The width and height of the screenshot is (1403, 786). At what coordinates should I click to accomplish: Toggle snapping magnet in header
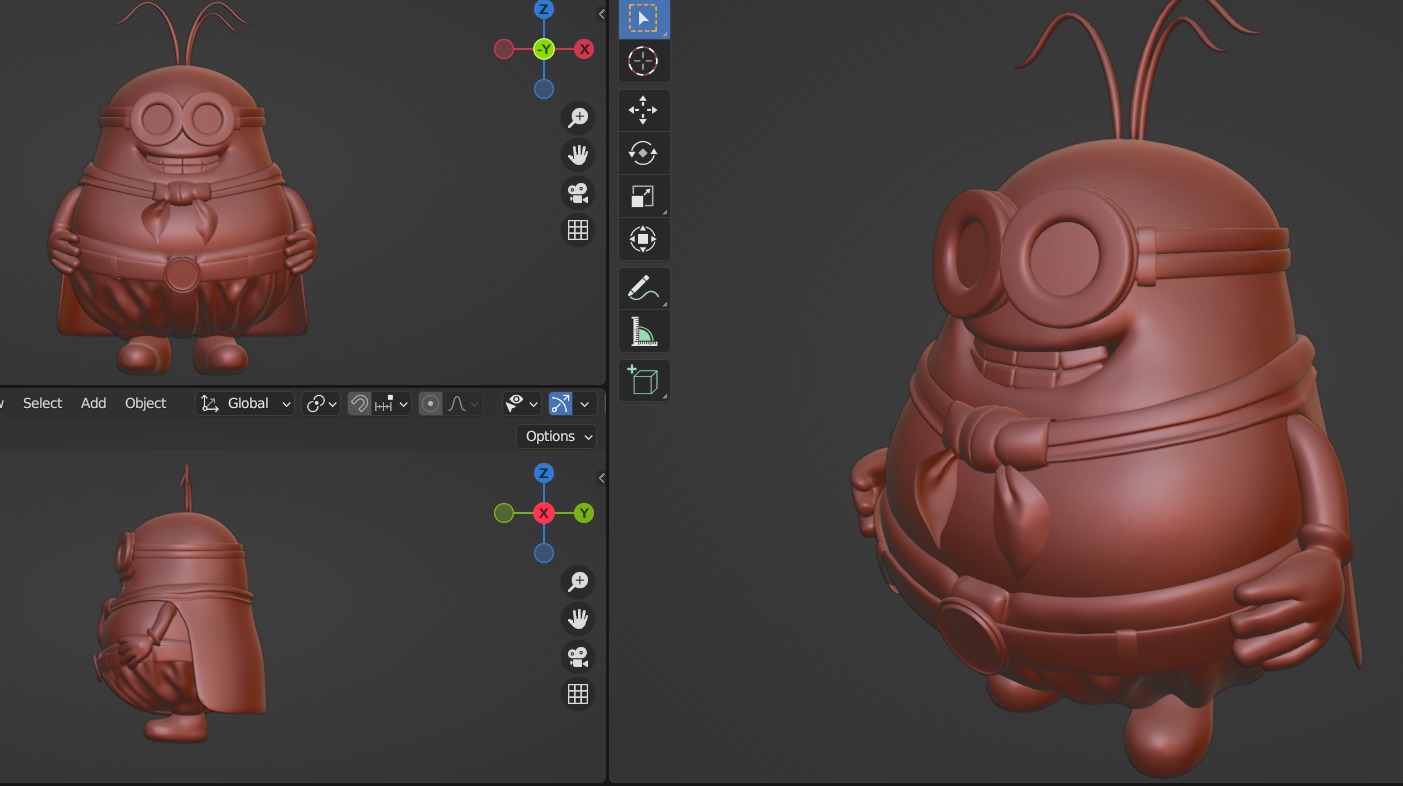click(x=359, y=404)
